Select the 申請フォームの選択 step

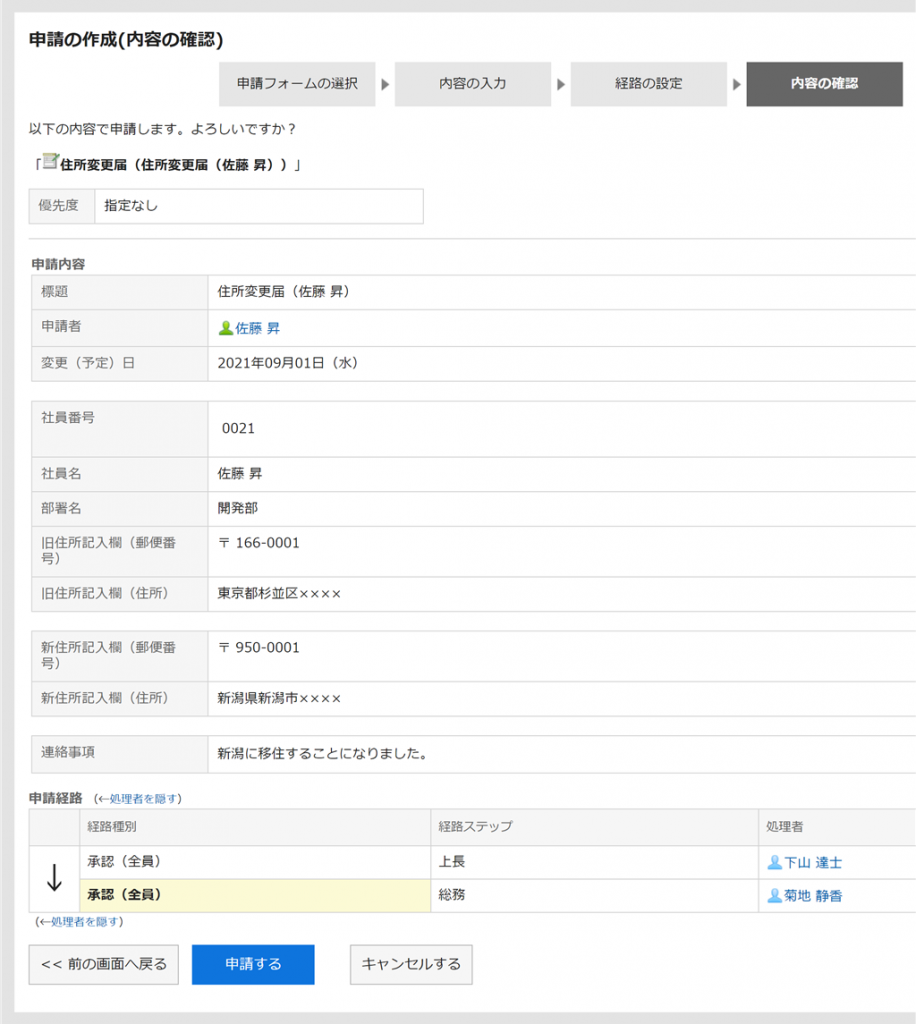[x=297, y=84]
